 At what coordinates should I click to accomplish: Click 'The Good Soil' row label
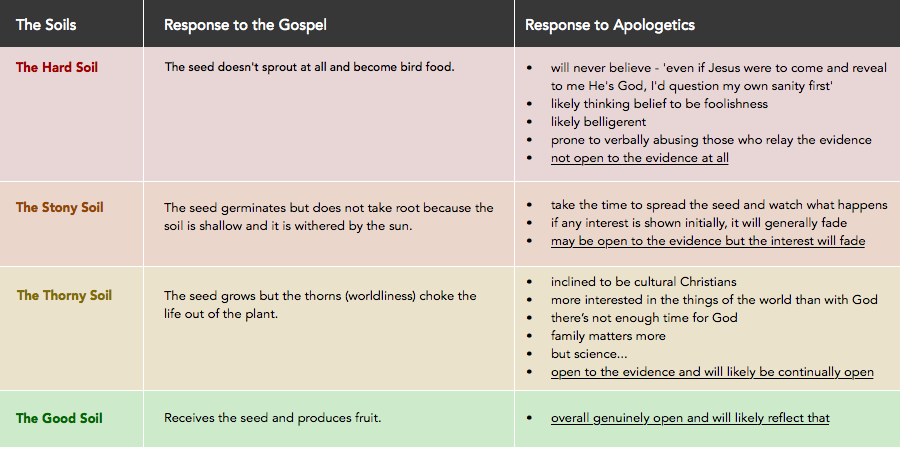[59, 418]
